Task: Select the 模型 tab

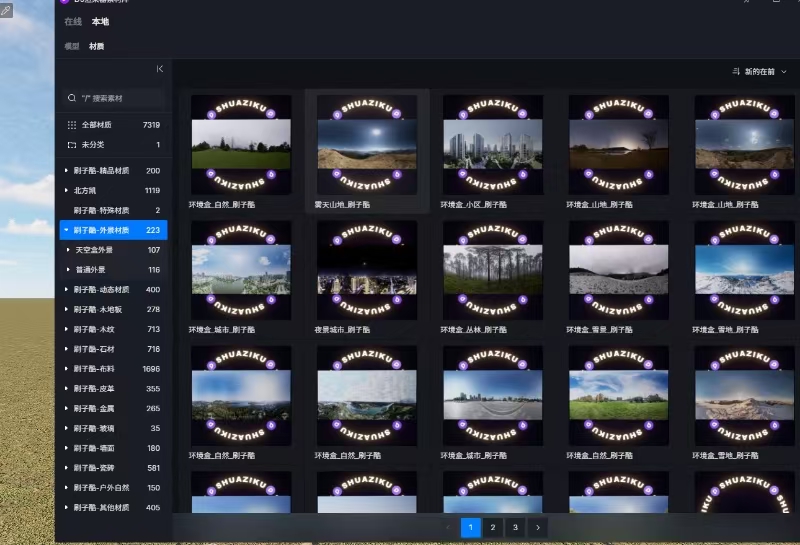Action: click(72, 46)
